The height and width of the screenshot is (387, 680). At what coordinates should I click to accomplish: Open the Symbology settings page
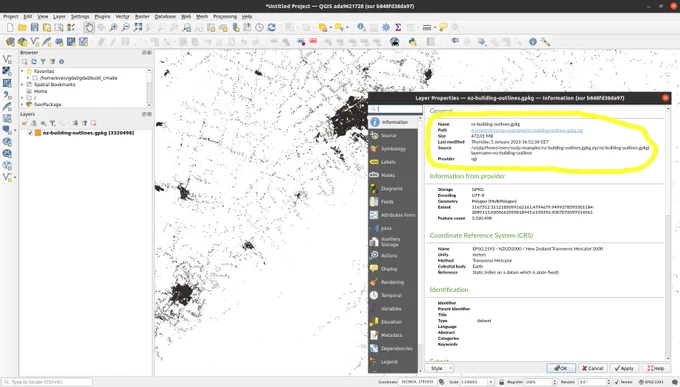click(x=393, y=148)
